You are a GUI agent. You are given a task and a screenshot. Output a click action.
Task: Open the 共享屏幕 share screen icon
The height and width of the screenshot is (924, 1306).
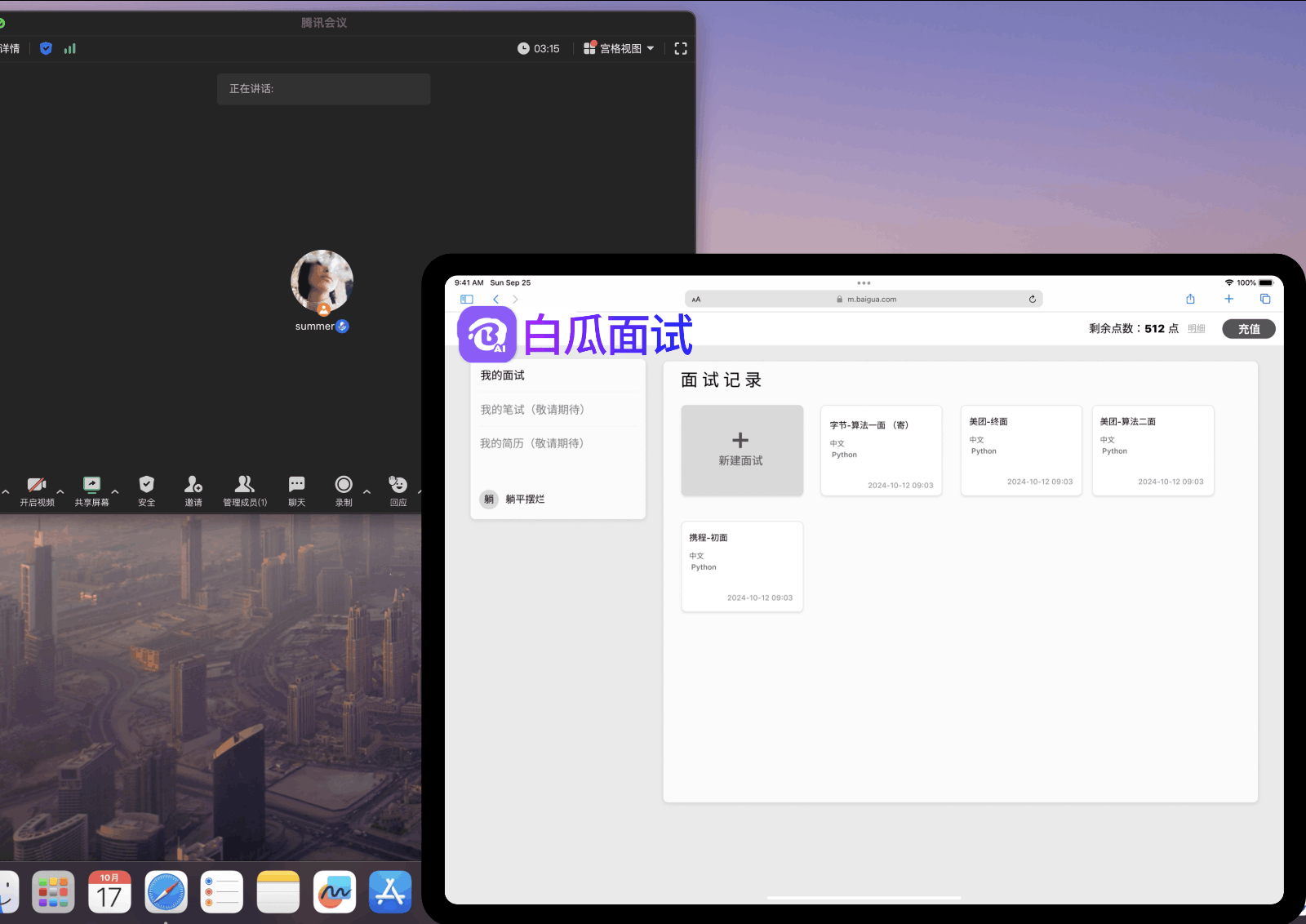point(91,484)
